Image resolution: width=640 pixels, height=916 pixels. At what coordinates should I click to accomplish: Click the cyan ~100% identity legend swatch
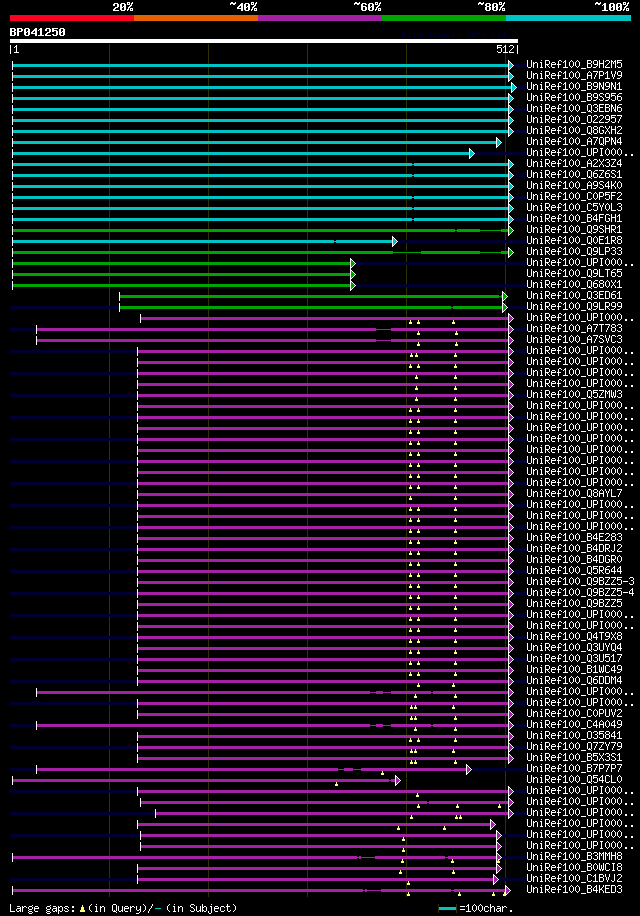coord(568,18)
